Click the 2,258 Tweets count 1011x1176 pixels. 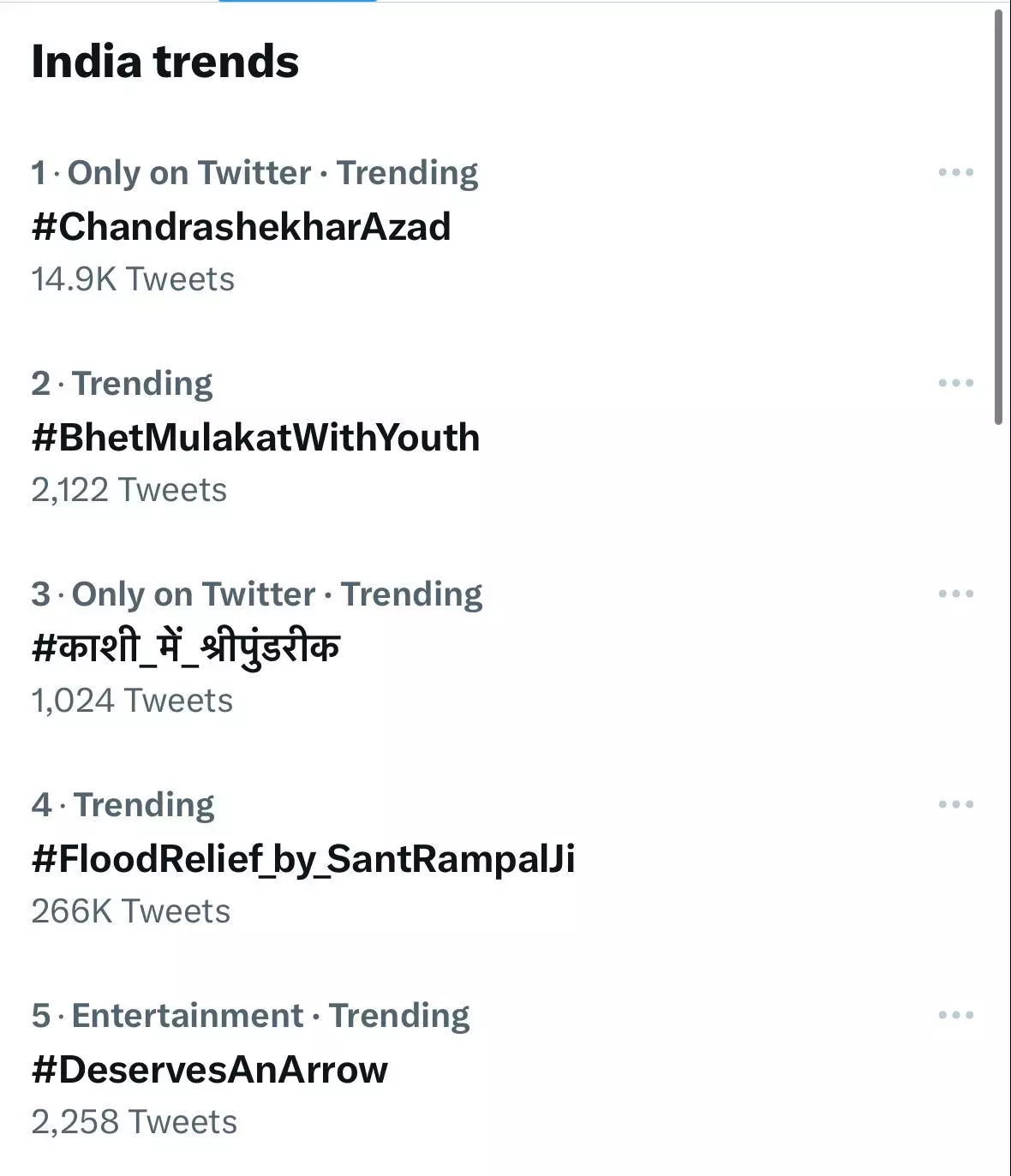pyautogui.click(x=135, y=1122)
